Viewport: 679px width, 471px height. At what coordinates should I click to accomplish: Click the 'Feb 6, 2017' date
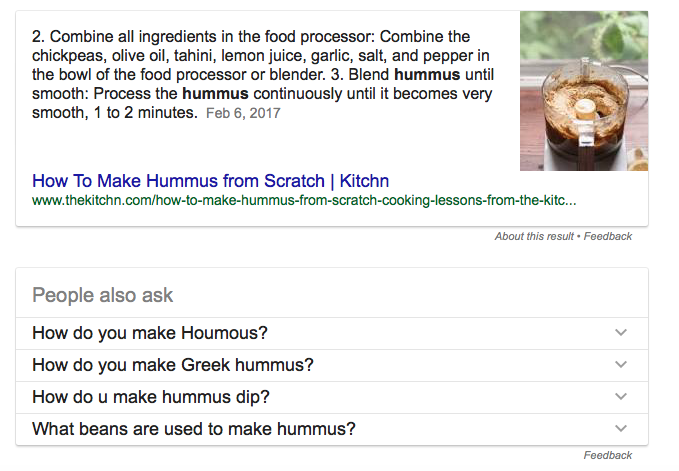pyautogui.click(x=243, y=113)
